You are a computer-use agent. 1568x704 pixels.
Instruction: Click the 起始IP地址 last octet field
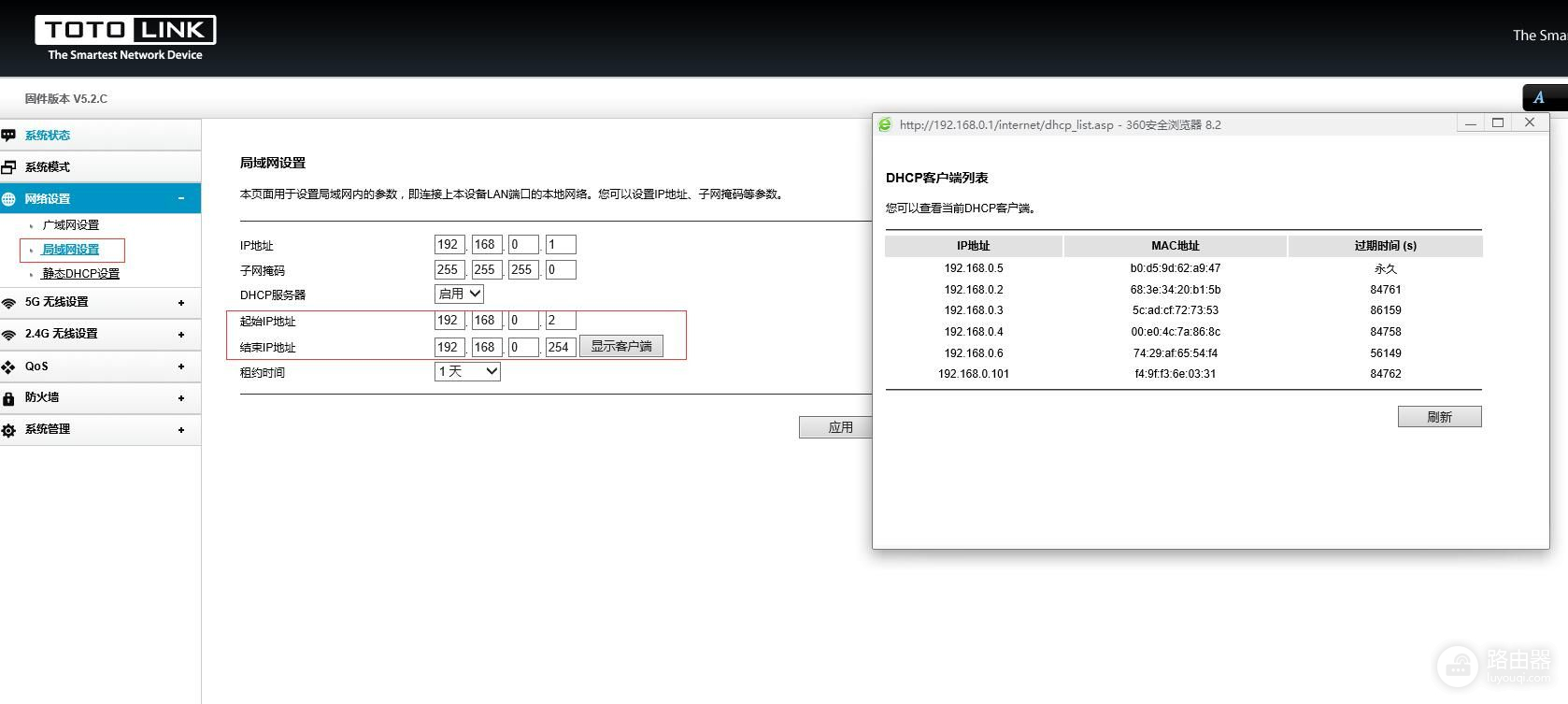pos(561,321)
